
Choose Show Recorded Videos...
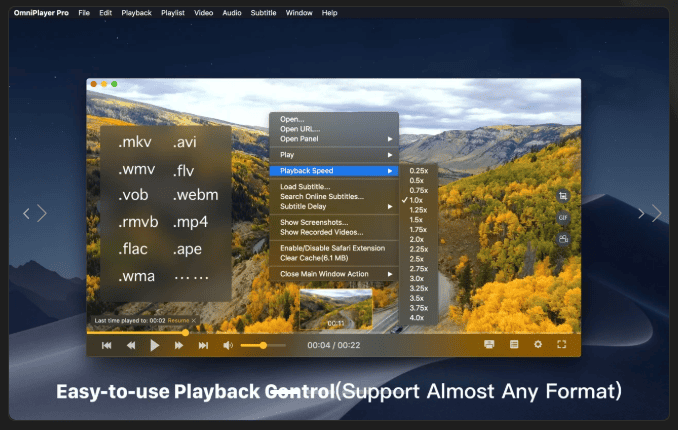tap(333, 232)
